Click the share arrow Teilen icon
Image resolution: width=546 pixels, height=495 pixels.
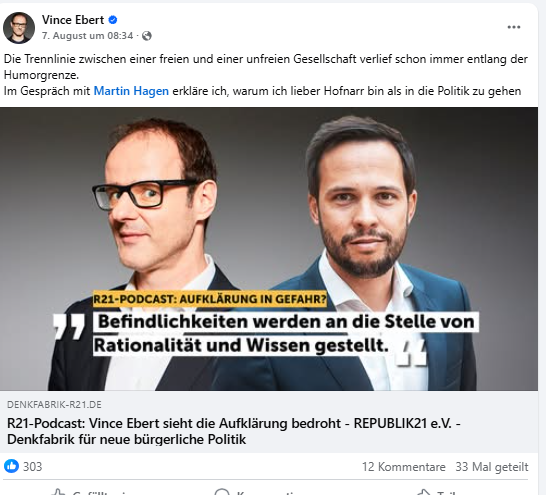pyautogui.click(x=424, y=492)
